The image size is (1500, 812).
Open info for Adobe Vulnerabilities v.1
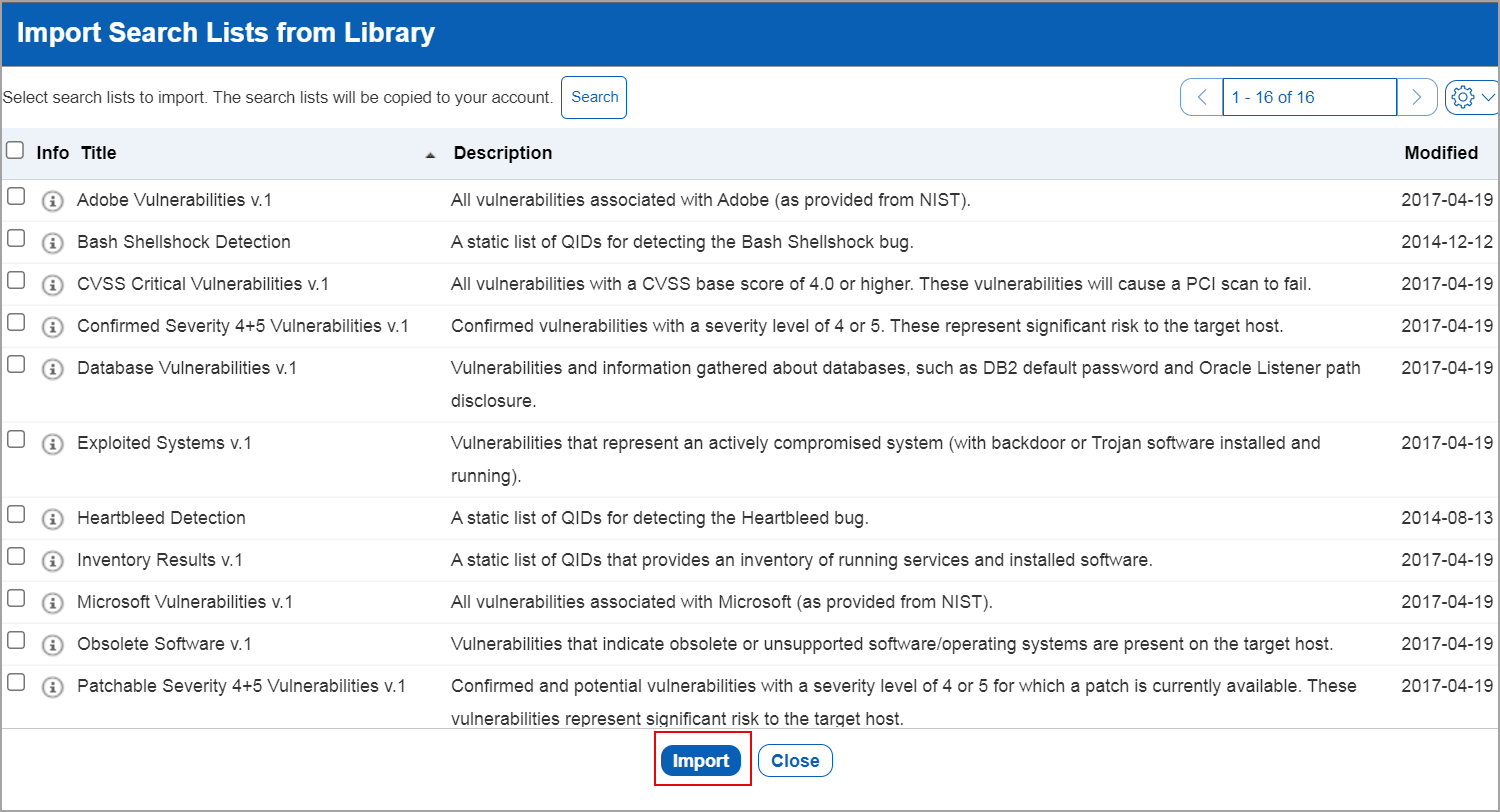[52, 201]
